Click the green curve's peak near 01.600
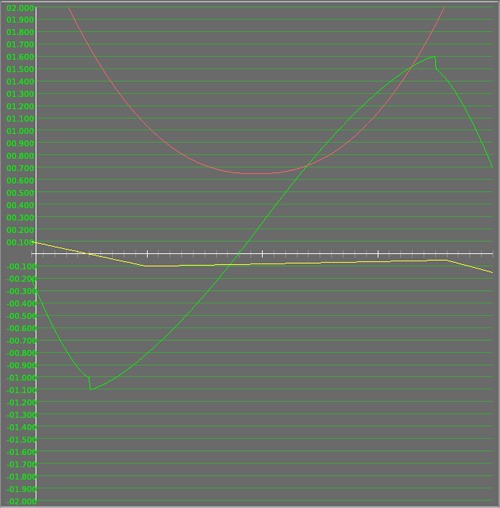Screen dimensions: 500x508 click(x=434, y=57)
